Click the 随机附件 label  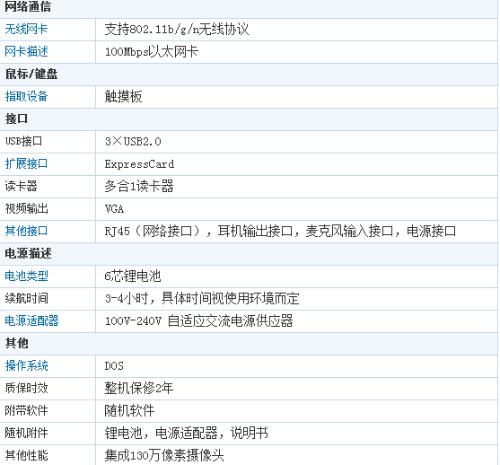tap(26, 433)
